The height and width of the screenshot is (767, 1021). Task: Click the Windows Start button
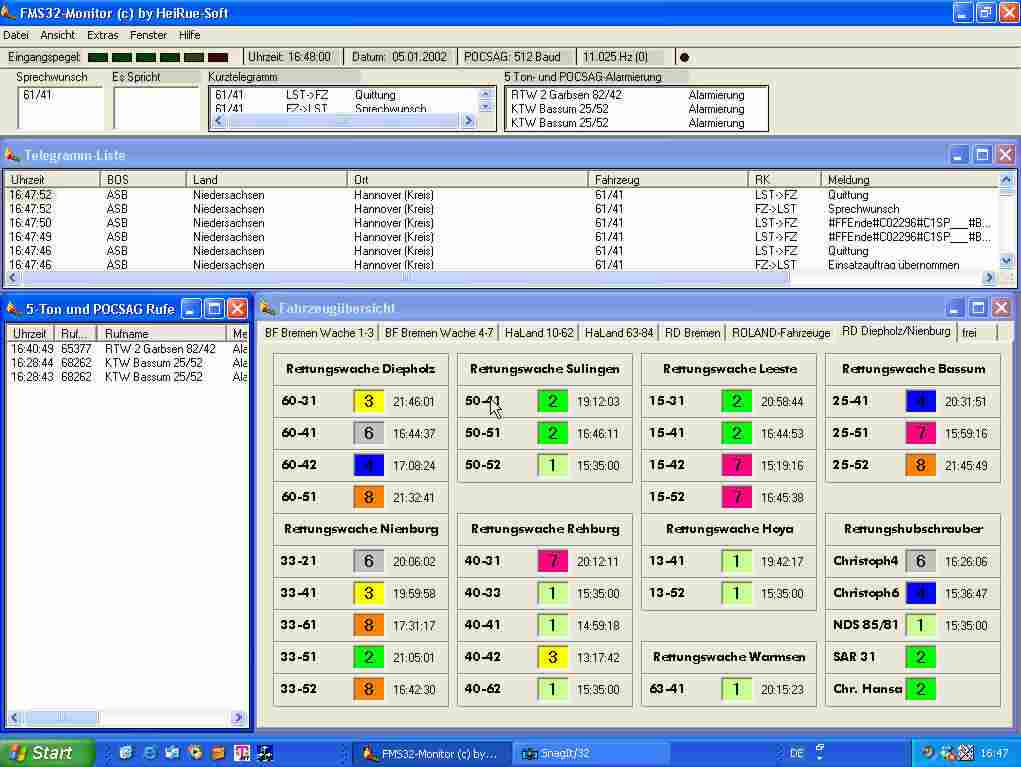47,753
